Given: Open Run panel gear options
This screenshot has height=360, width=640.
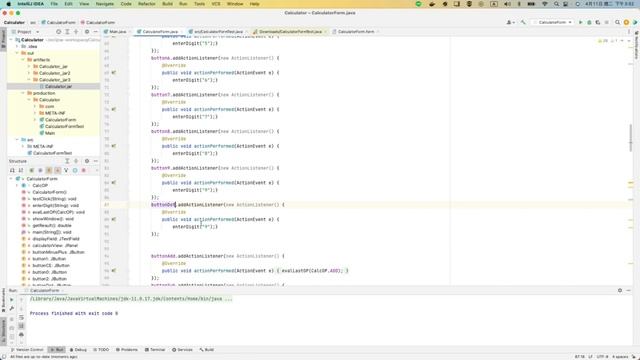Looking at the screenshot, I should click(x=620, y=290).
